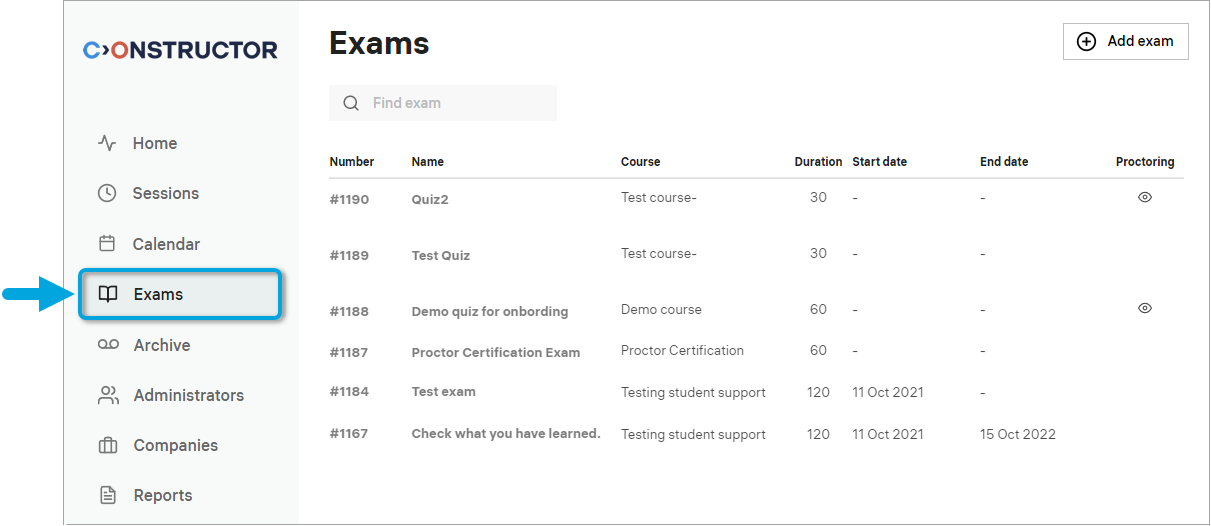Open exam number #1184
This screenshot has height=526, width=1211.
[349, 392]
